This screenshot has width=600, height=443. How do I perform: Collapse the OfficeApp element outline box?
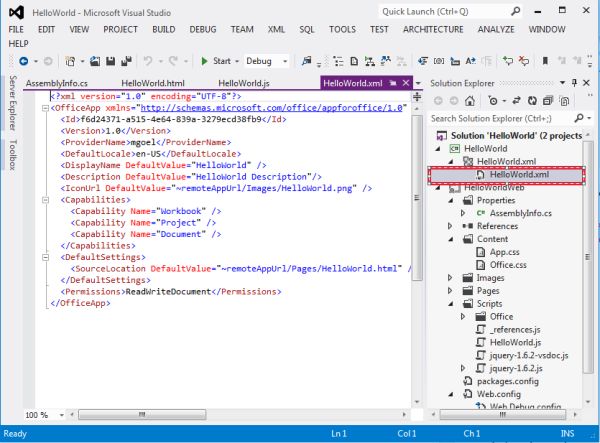click(x=45, y=108)
